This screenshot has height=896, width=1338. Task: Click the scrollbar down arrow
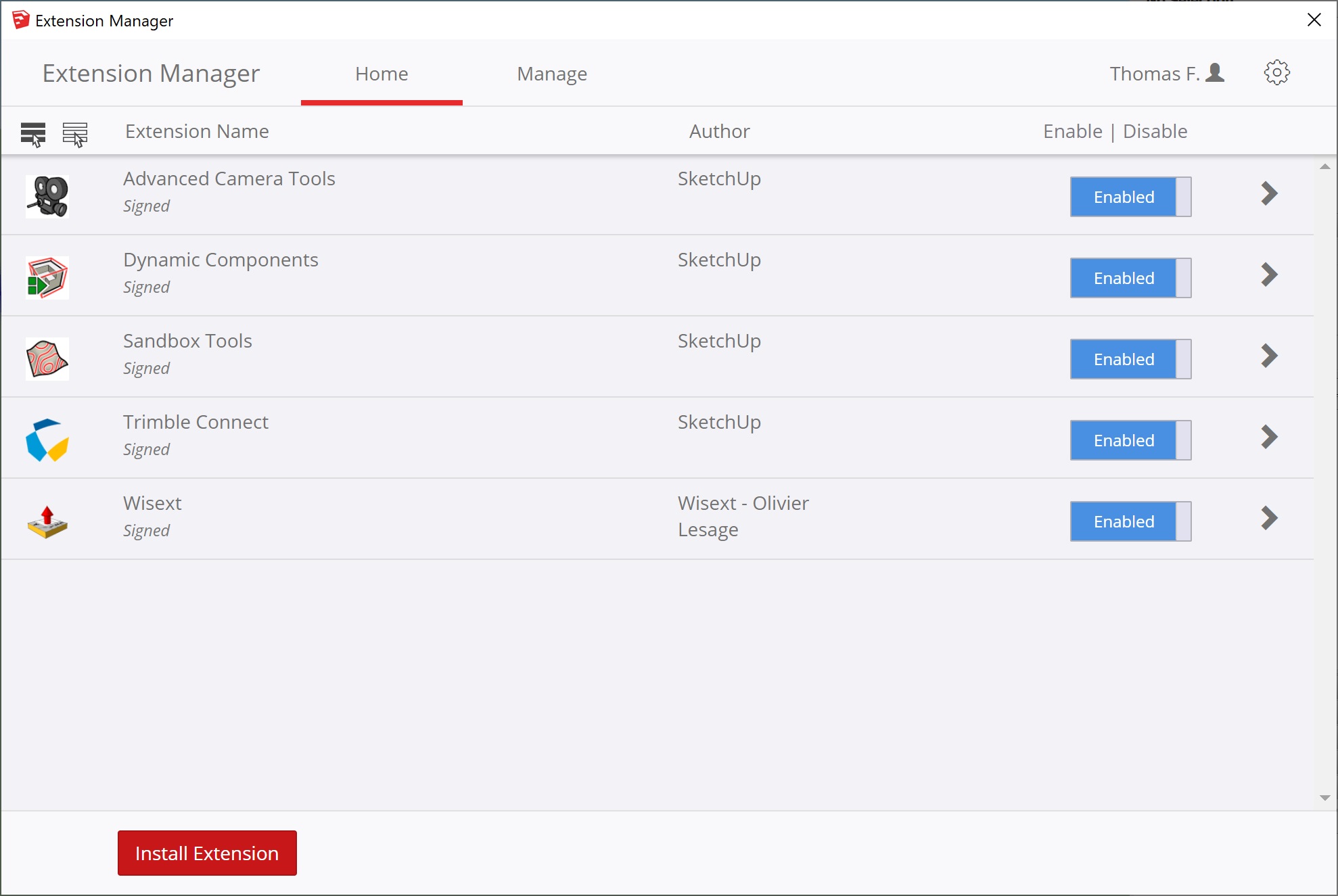(x=1324, y=798)
